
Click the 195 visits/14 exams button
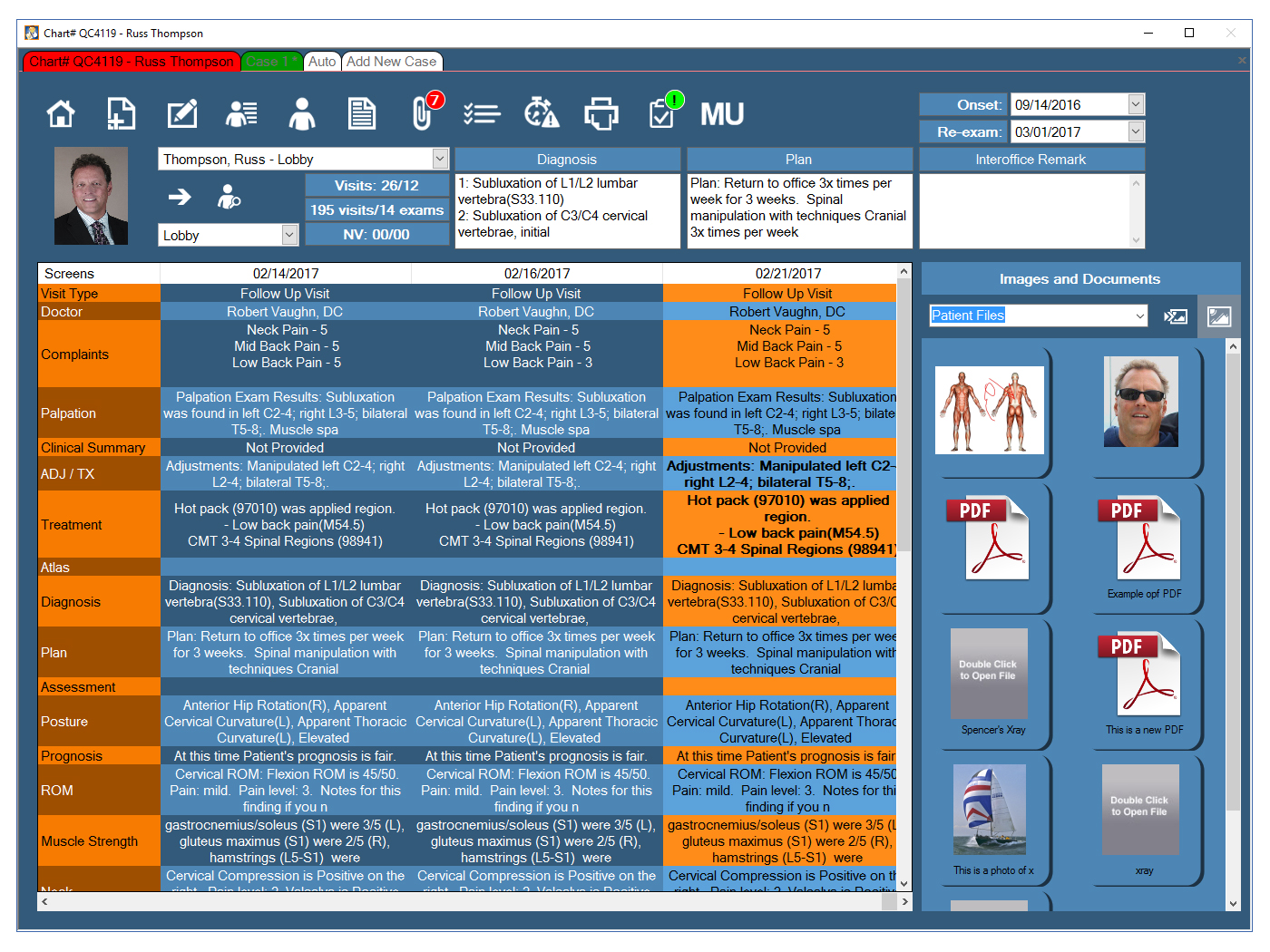click(x=377, y=209)
